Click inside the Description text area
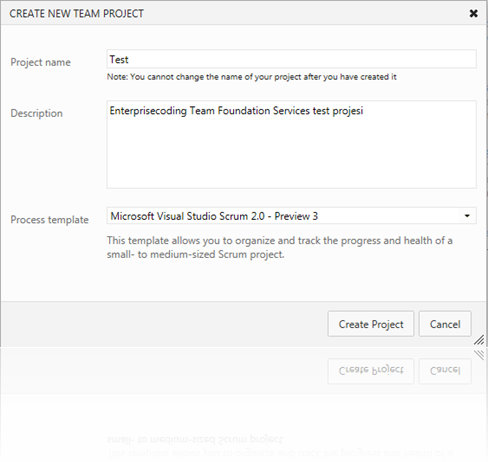488x462 pixels. pyautogui.click(x=291, y=144)
